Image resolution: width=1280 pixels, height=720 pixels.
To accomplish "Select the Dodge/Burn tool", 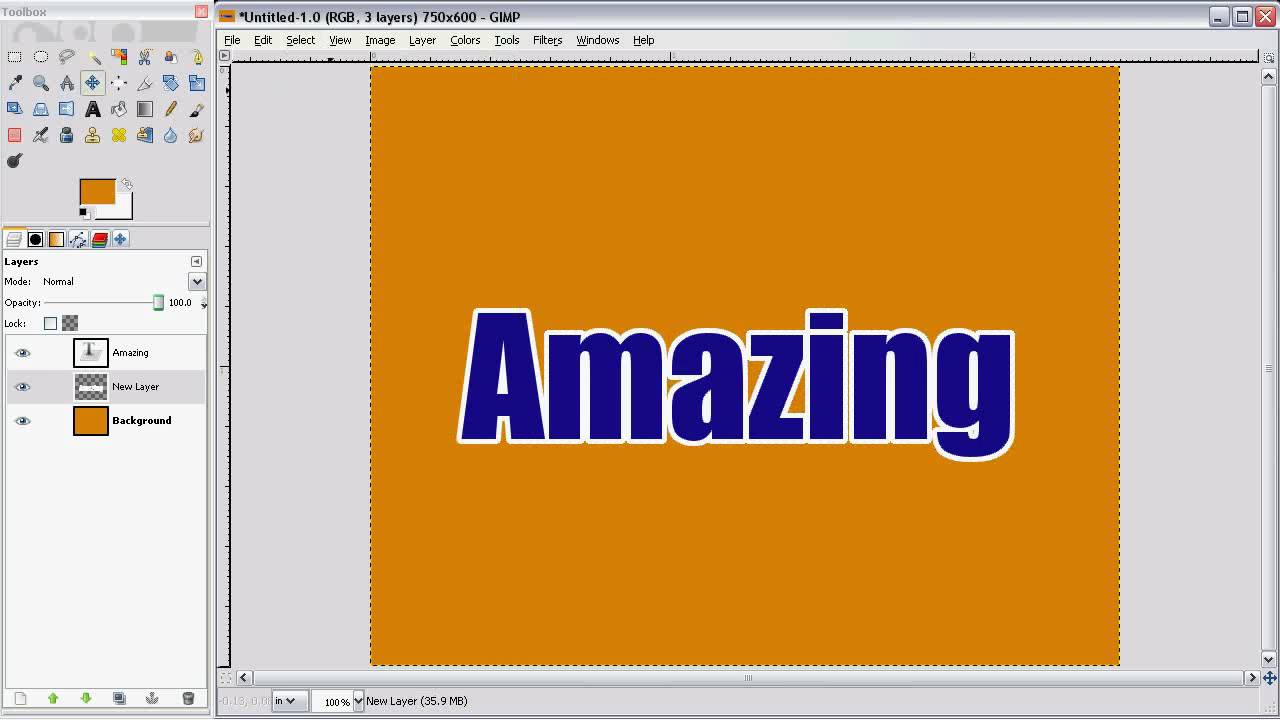I will (14, 161).
